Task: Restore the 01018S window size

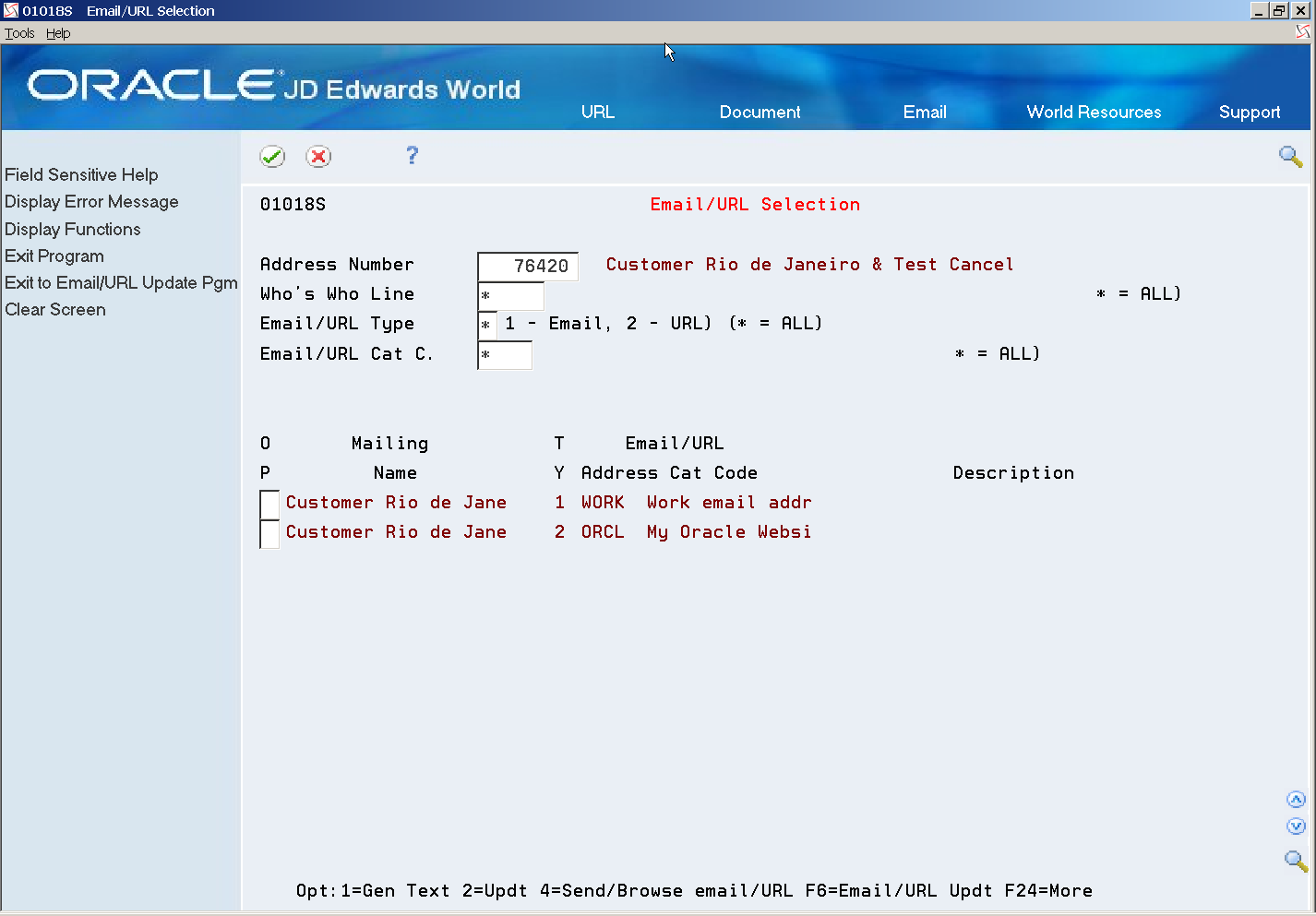Action: (x=1279, y=10)
